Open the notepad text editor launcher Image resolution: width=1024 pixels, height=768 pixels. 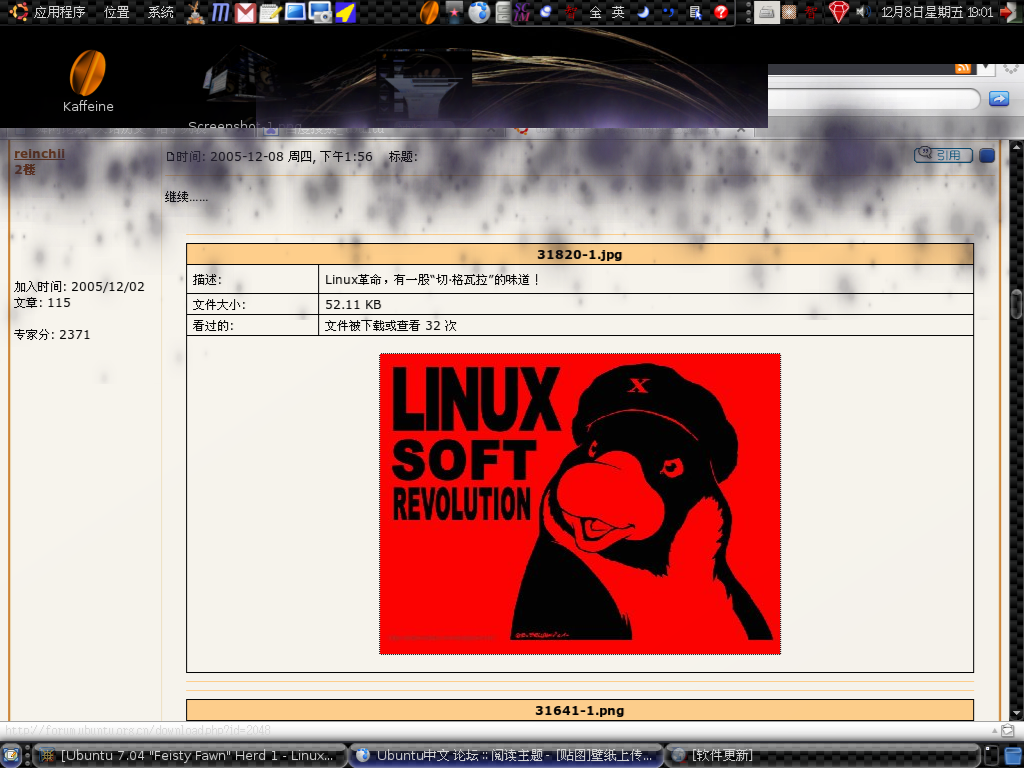(x=270, y=12)
